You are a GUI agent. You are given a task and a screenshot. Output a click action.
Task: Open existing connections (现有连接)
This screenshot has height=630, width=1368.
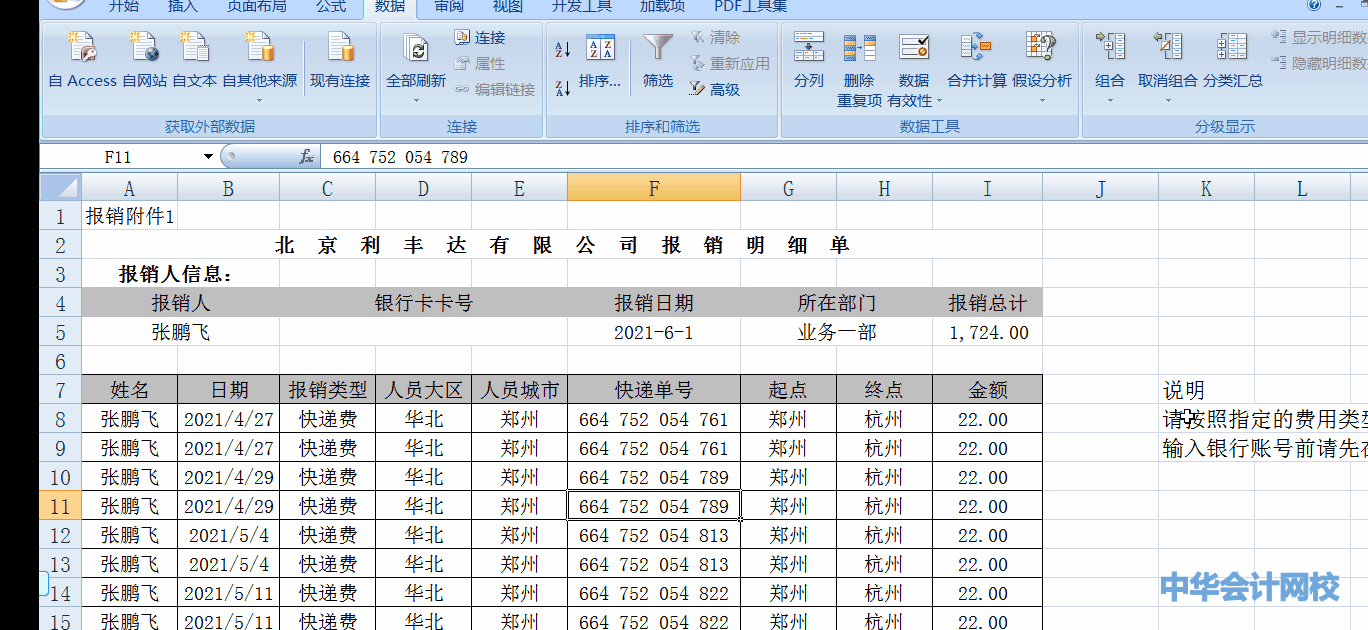pyautogui.click(x=340, y=60)
